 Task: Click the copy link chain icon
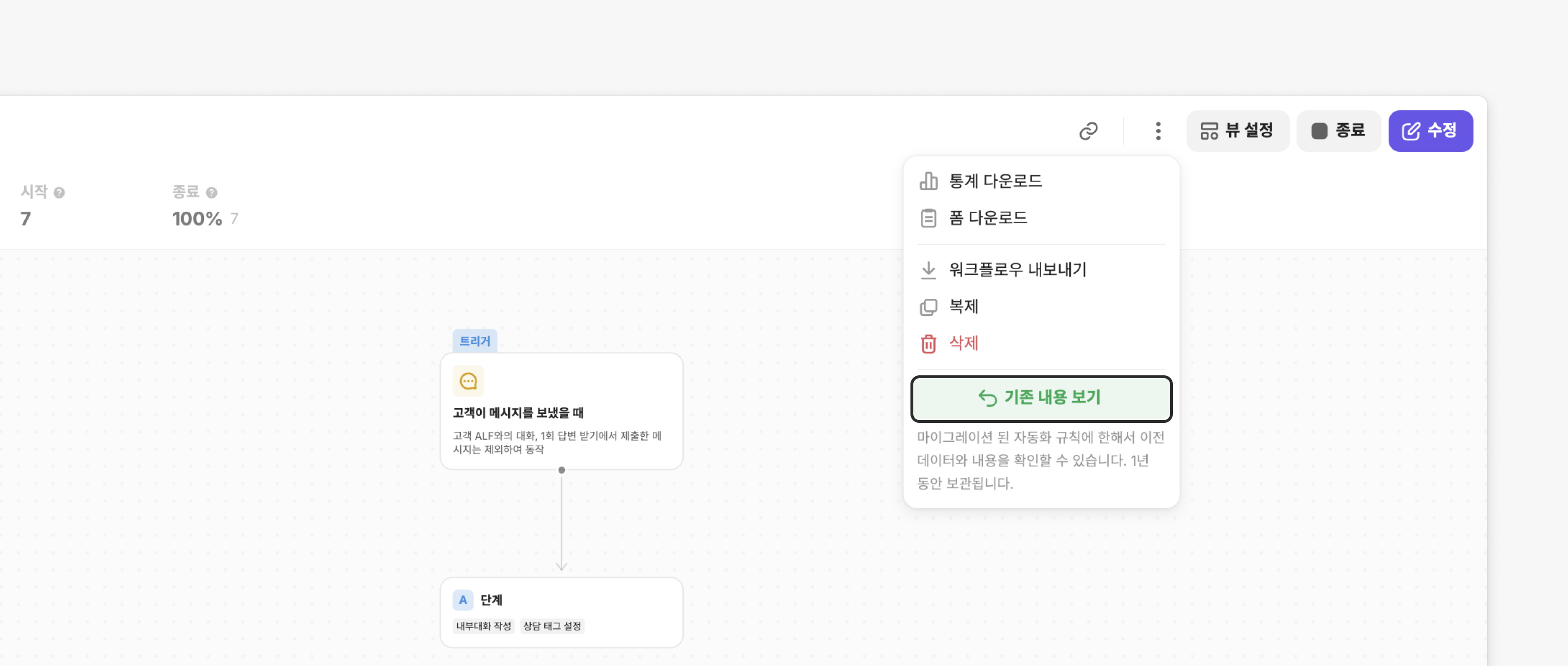(1088, 131)
